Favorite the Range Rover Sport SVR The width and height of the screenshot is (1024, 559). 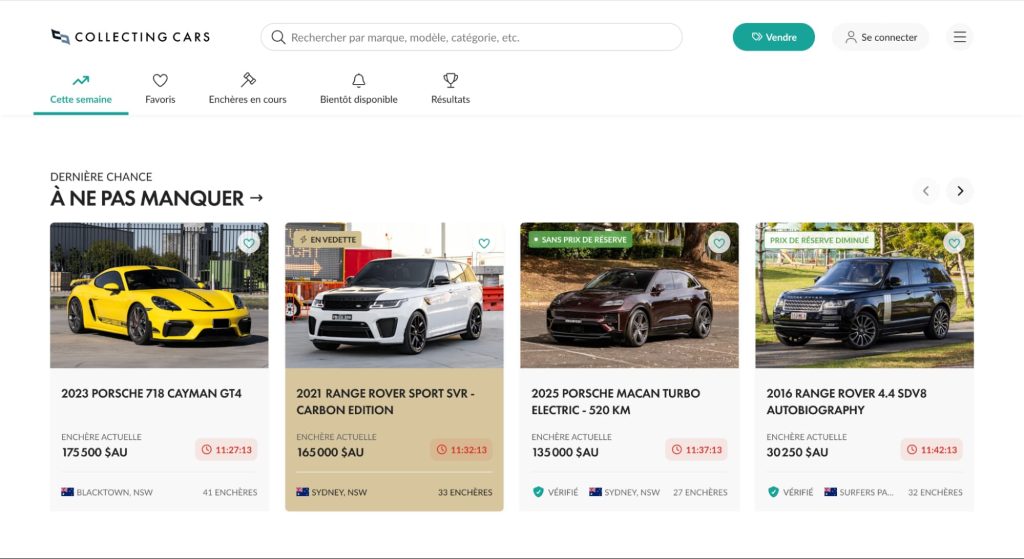pyautogui.click(x=484, y=243)
